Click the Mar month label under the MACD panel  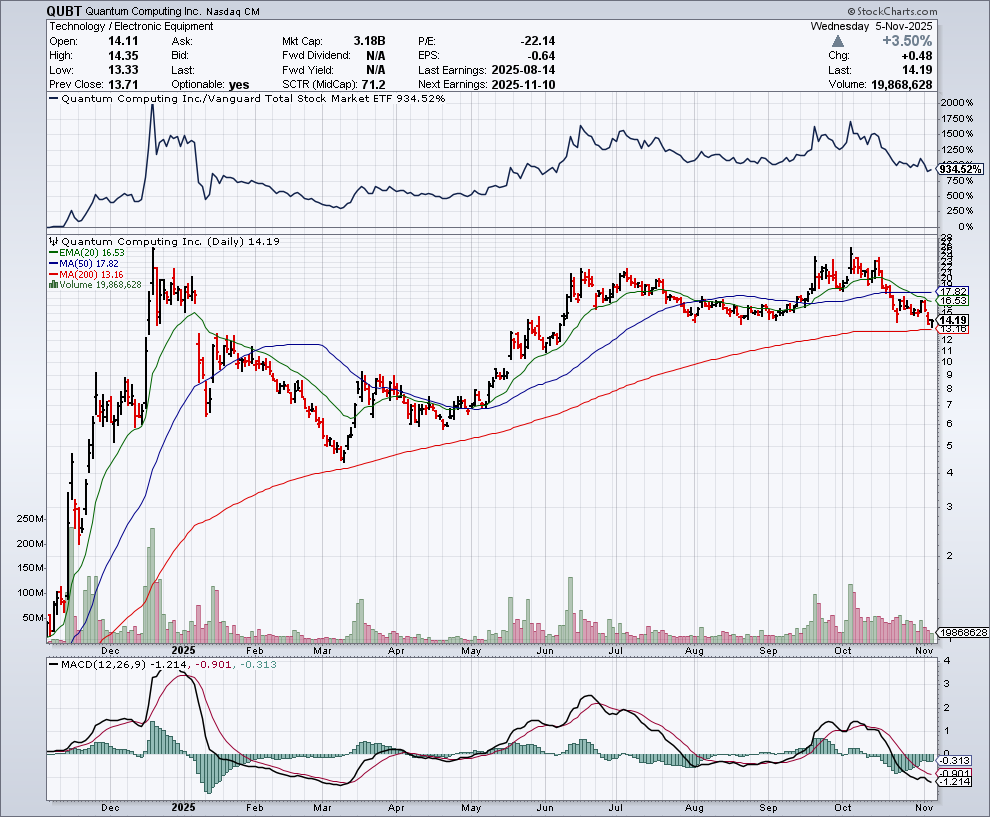(x=323, y=808)
